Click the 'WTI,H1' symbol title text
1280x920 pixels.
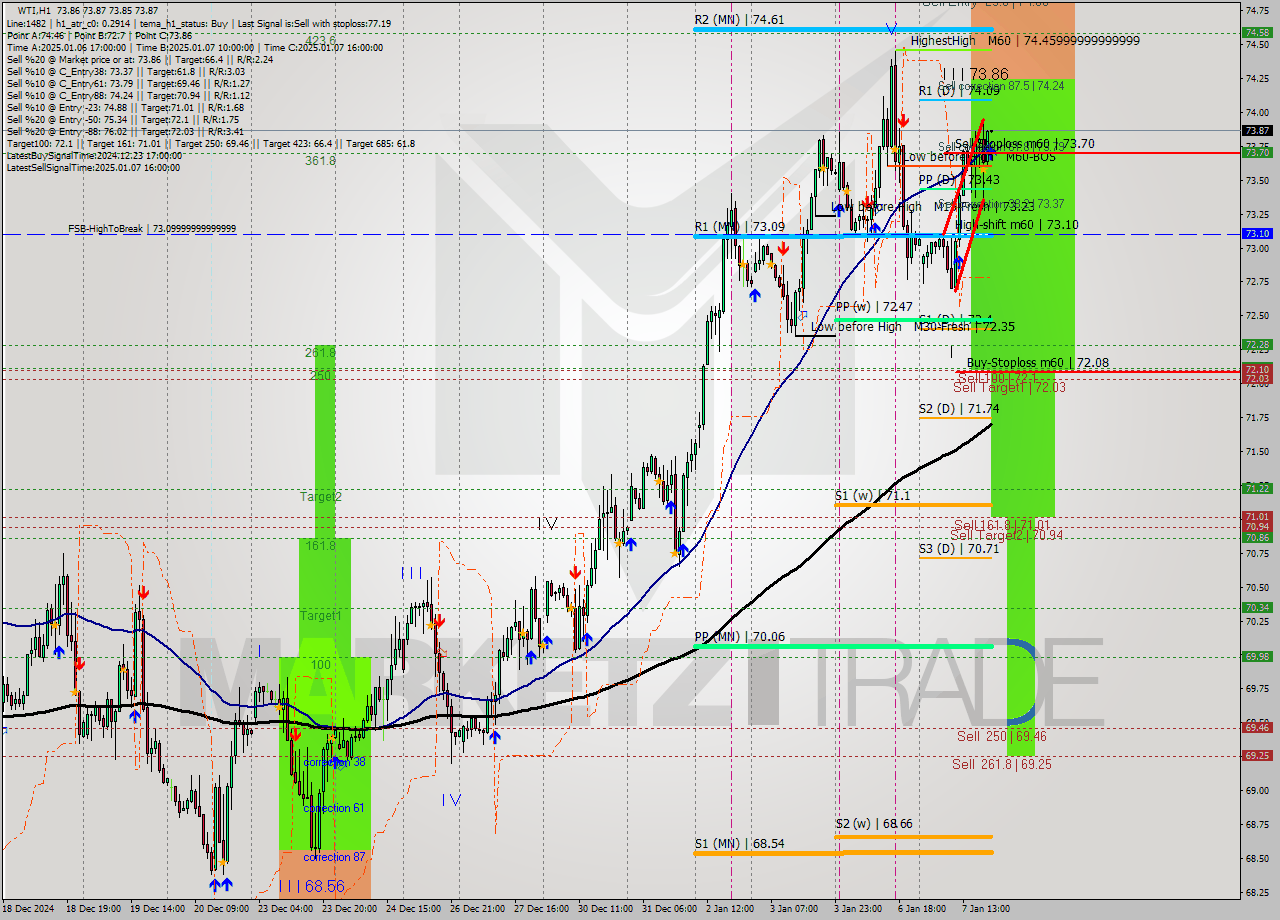point(35,10)
